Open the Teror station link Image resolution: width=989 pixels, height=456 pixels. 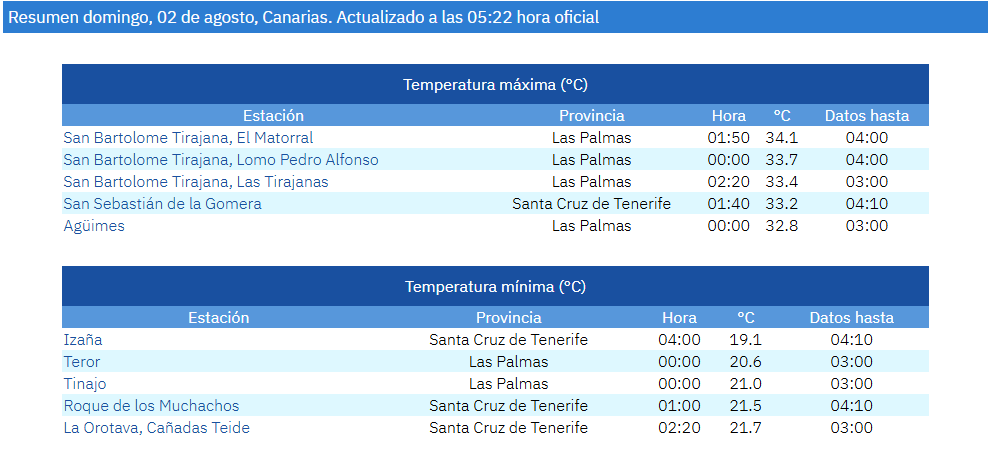[x=82, y=361]
